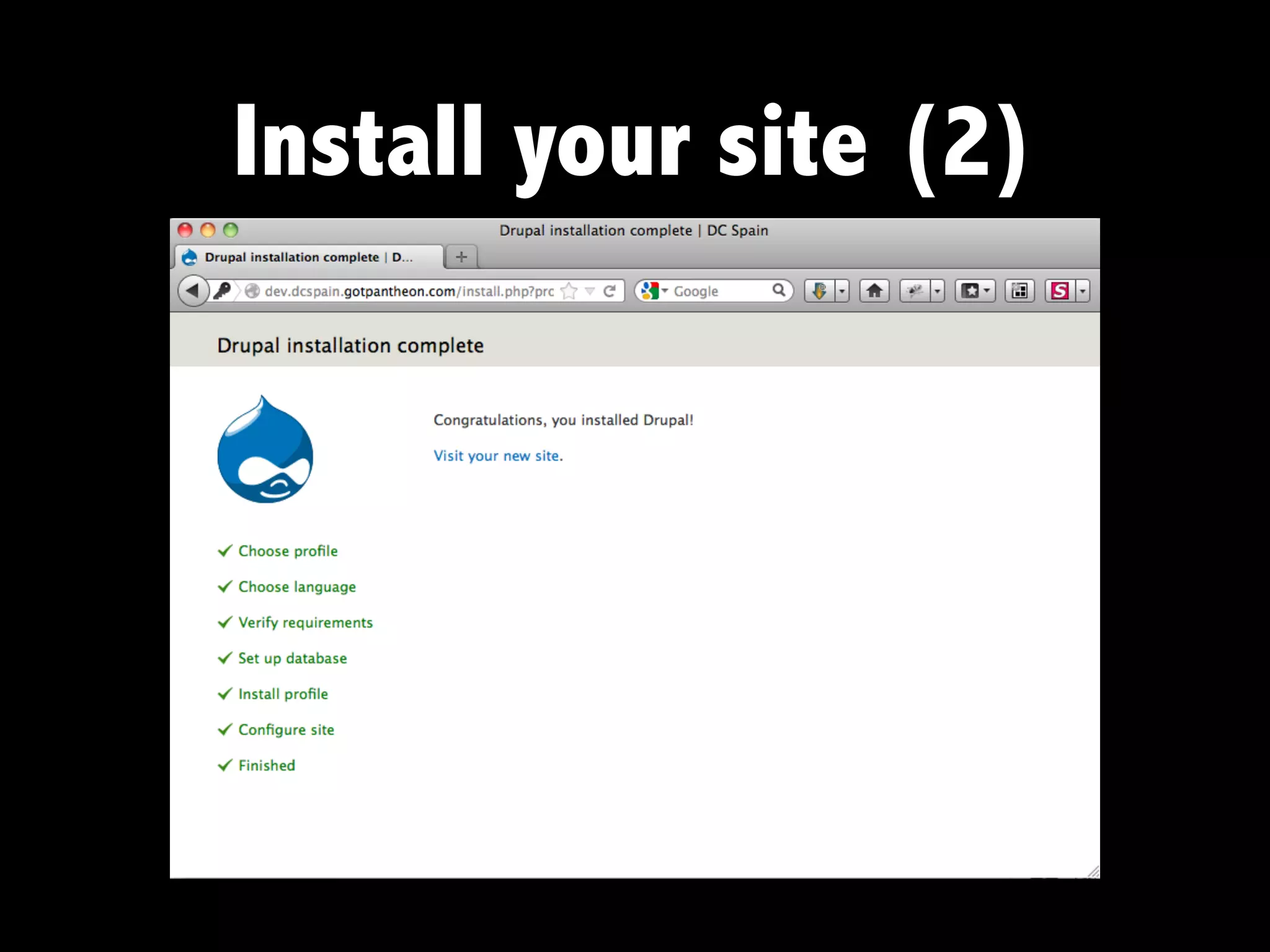The height and width of the screenshot is (952, 1270).
Task: Click the address bar URL text
Action: click(409, 291)
